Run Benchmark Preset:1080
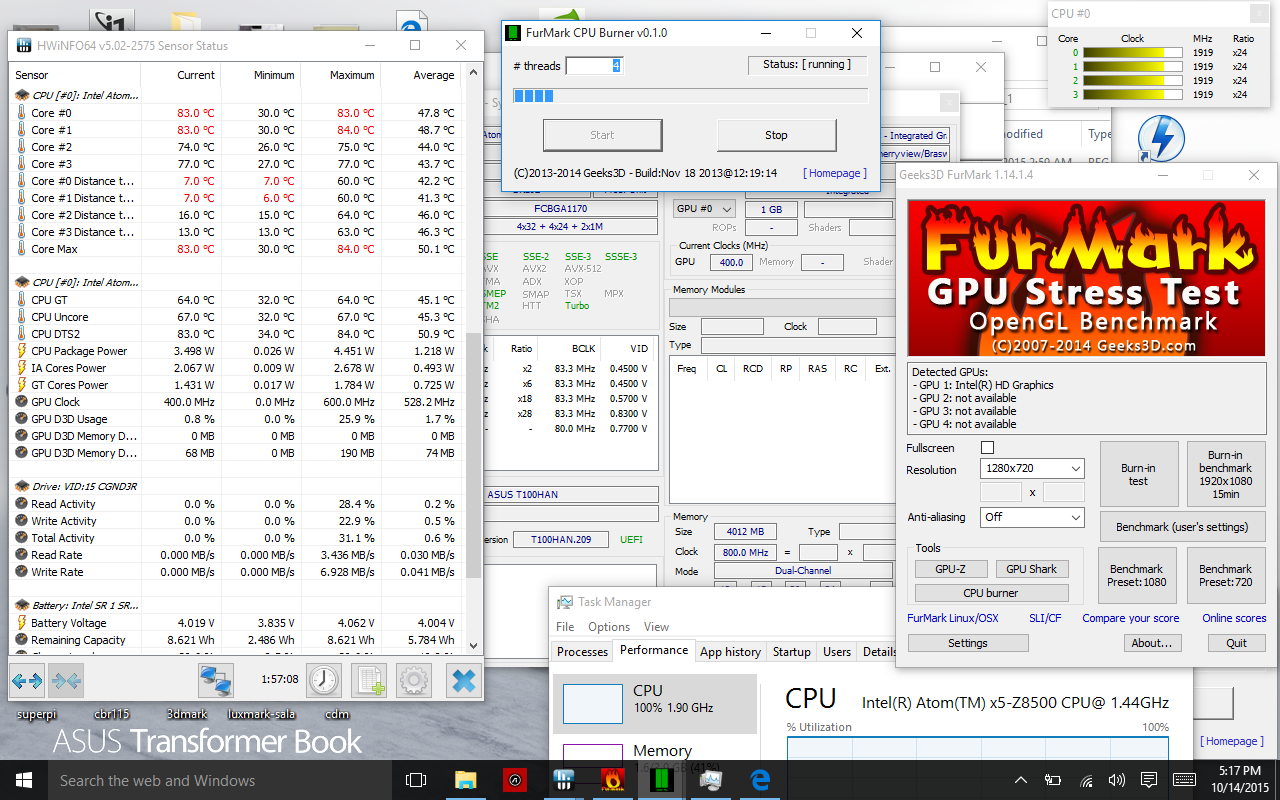Viewport: 1280px width, 800px height. click(x=1136, y=575)
